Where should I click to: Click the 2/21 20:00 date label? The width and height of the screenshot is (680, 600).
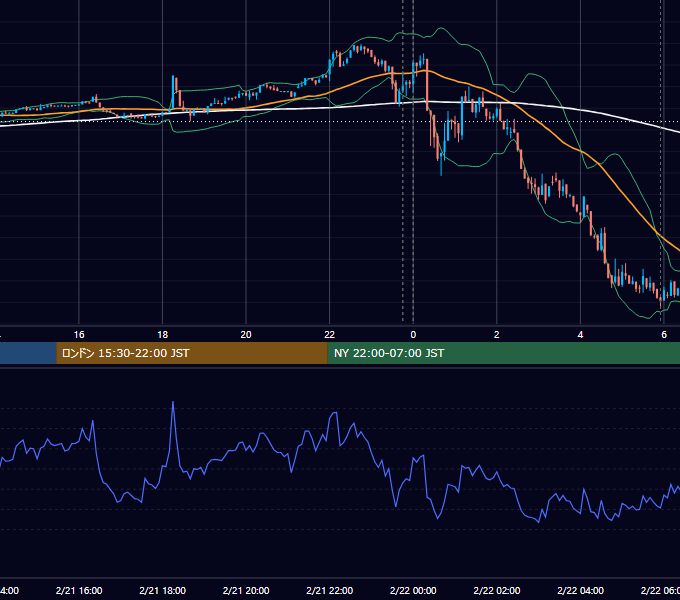[x=246, y=590]
